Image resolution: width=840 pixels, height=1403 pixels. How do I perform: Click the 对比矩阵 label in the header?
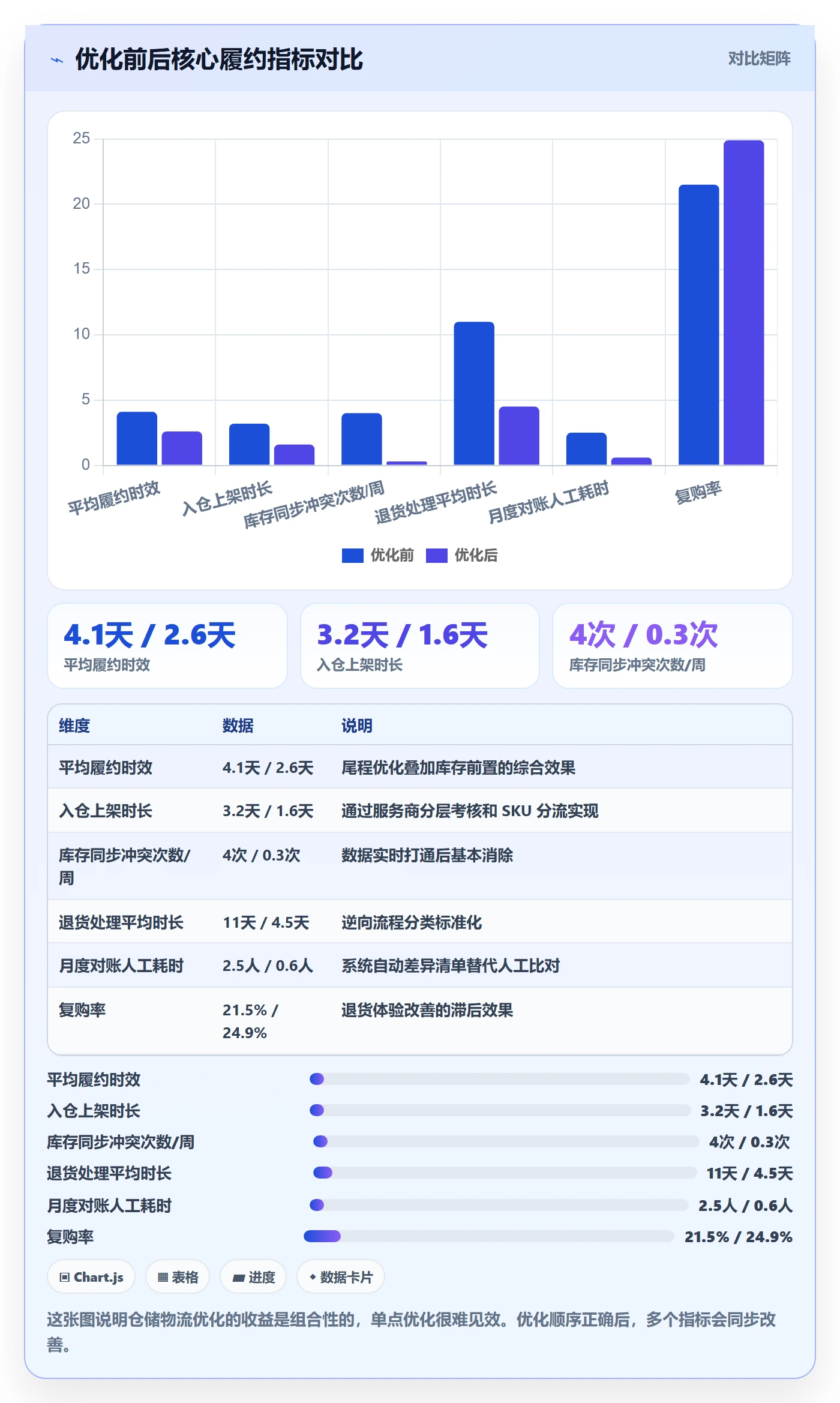pyautogui.click(x=759, y=59)
